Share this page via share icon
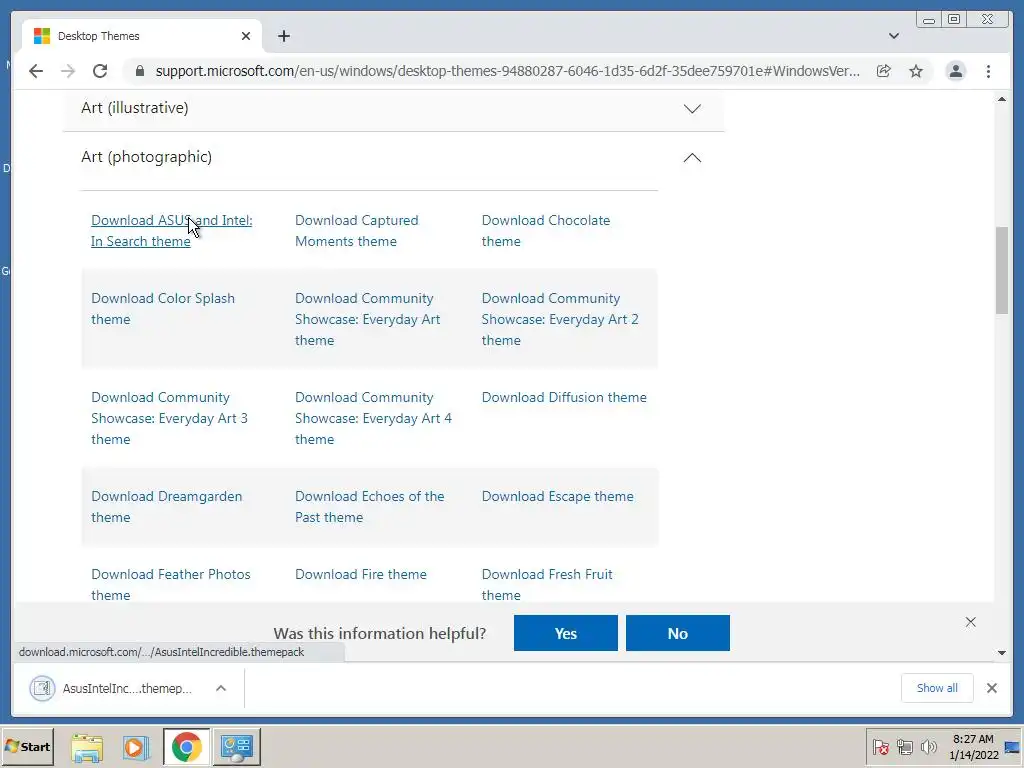The image size is (1024, 768). (x=884, y=71)
